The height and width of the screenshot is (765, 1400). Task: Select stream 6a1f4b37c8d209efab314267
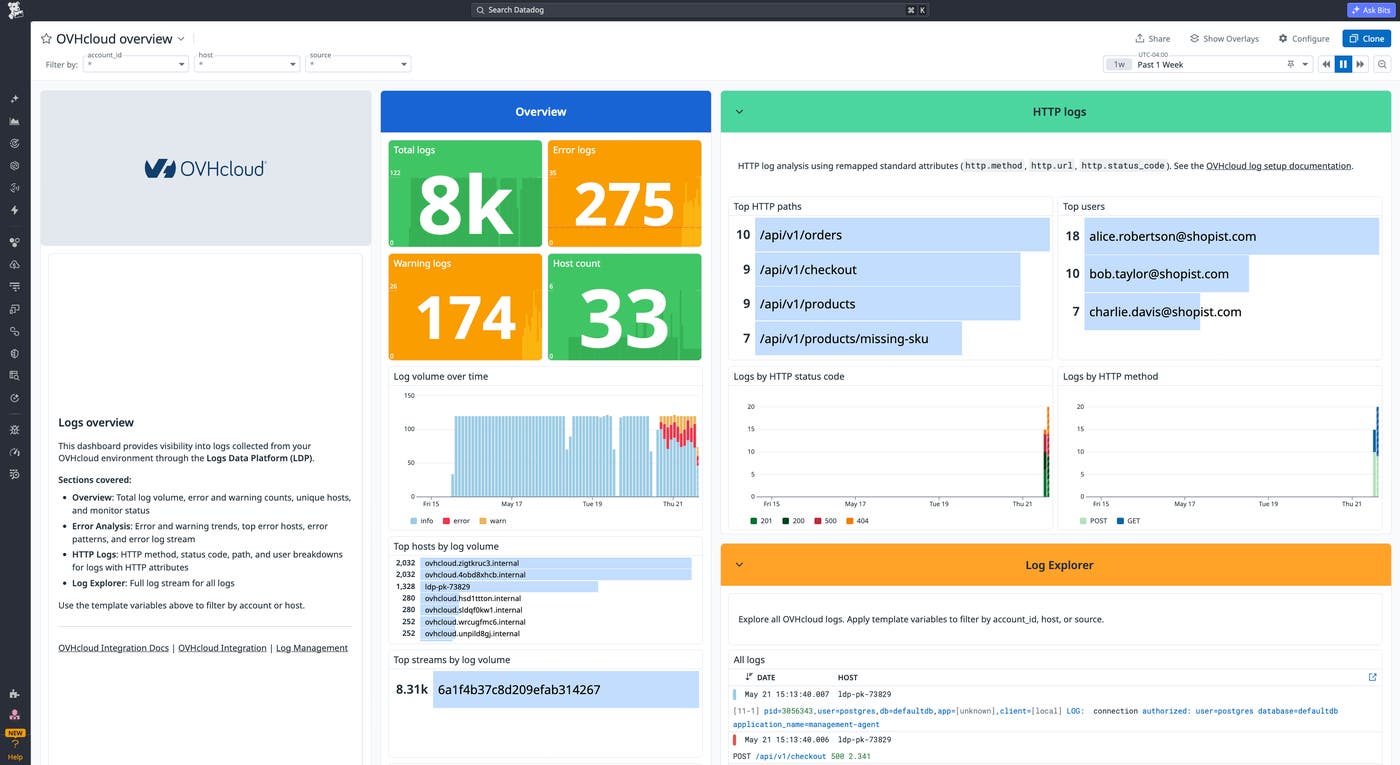tap(546, 689)
